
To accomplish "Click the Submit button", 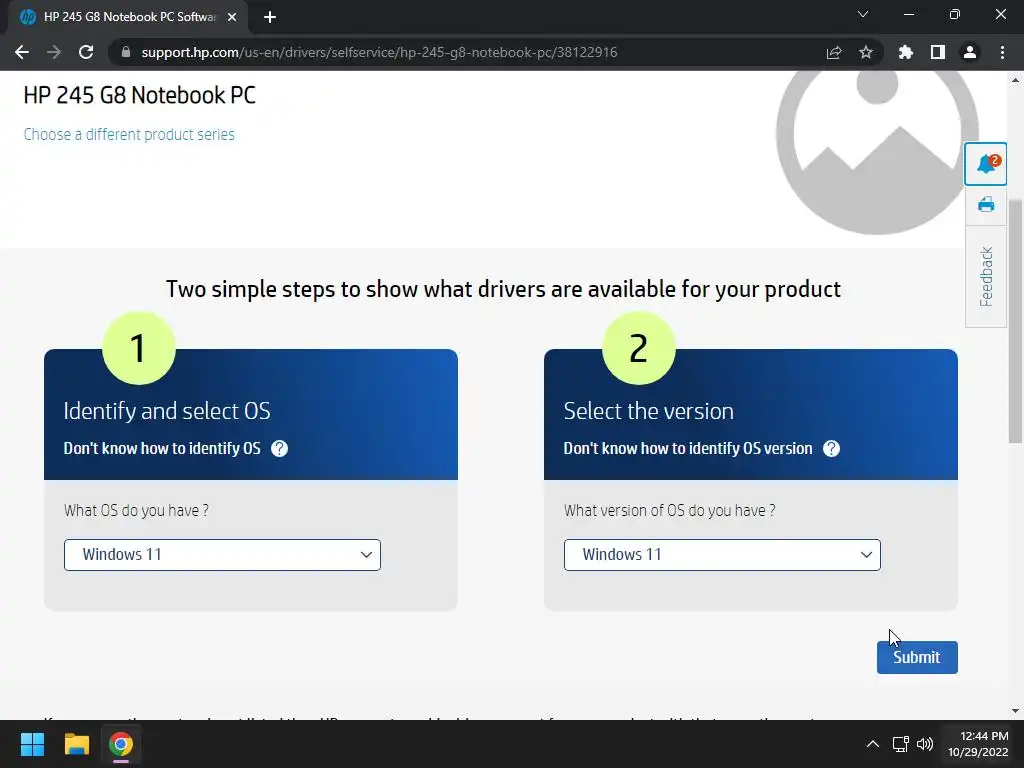I will 917,658.
